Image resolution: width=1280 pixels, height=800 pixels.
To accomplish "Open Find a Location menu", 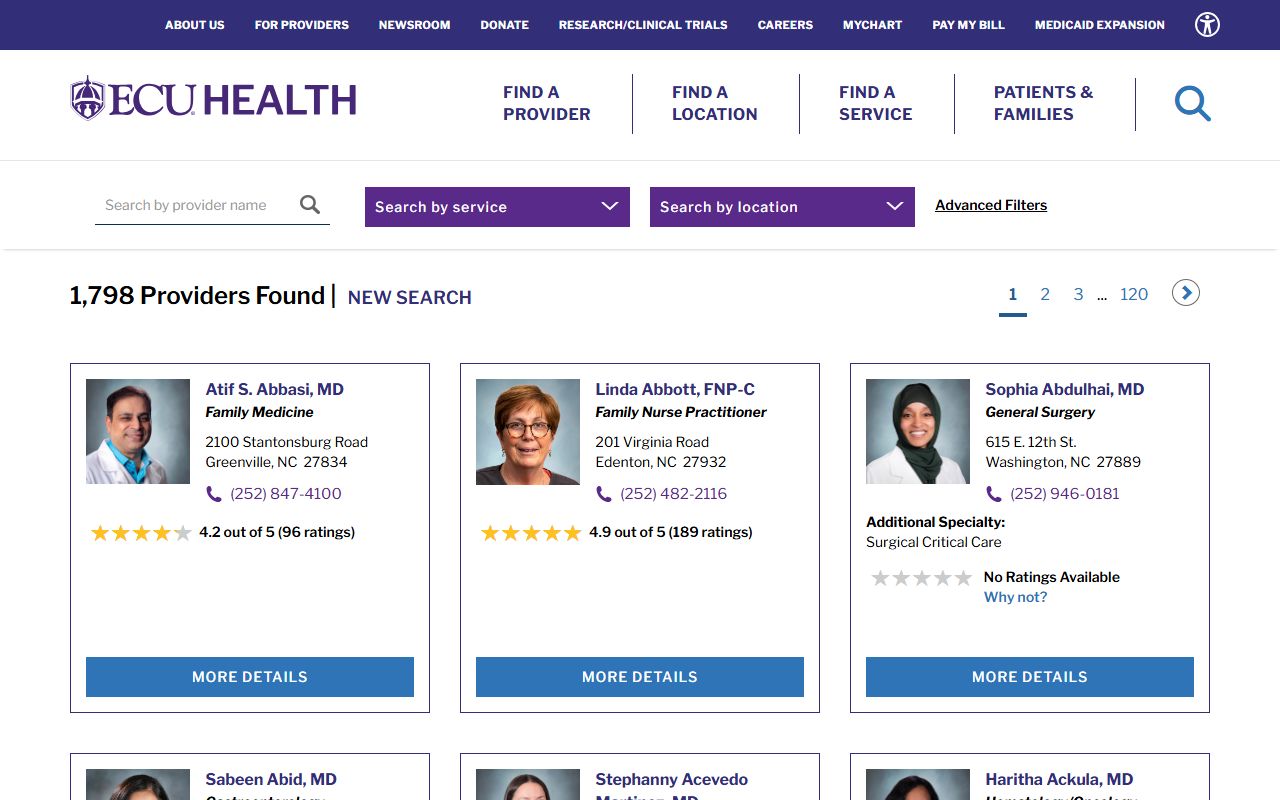I will (714, 103).
